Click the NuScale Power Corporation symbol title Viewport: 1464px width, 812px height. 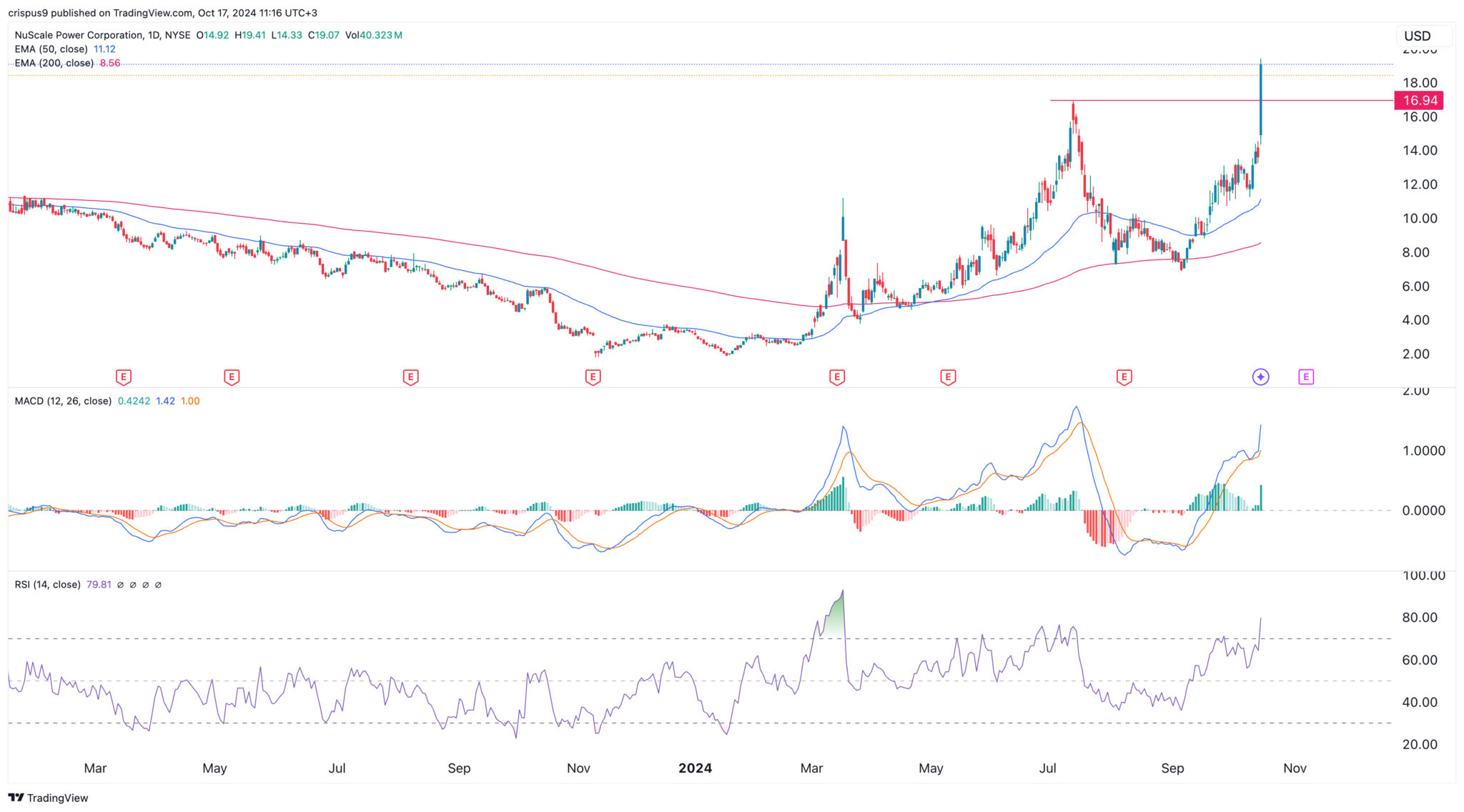pyautogui.click(x=79, y=35)
